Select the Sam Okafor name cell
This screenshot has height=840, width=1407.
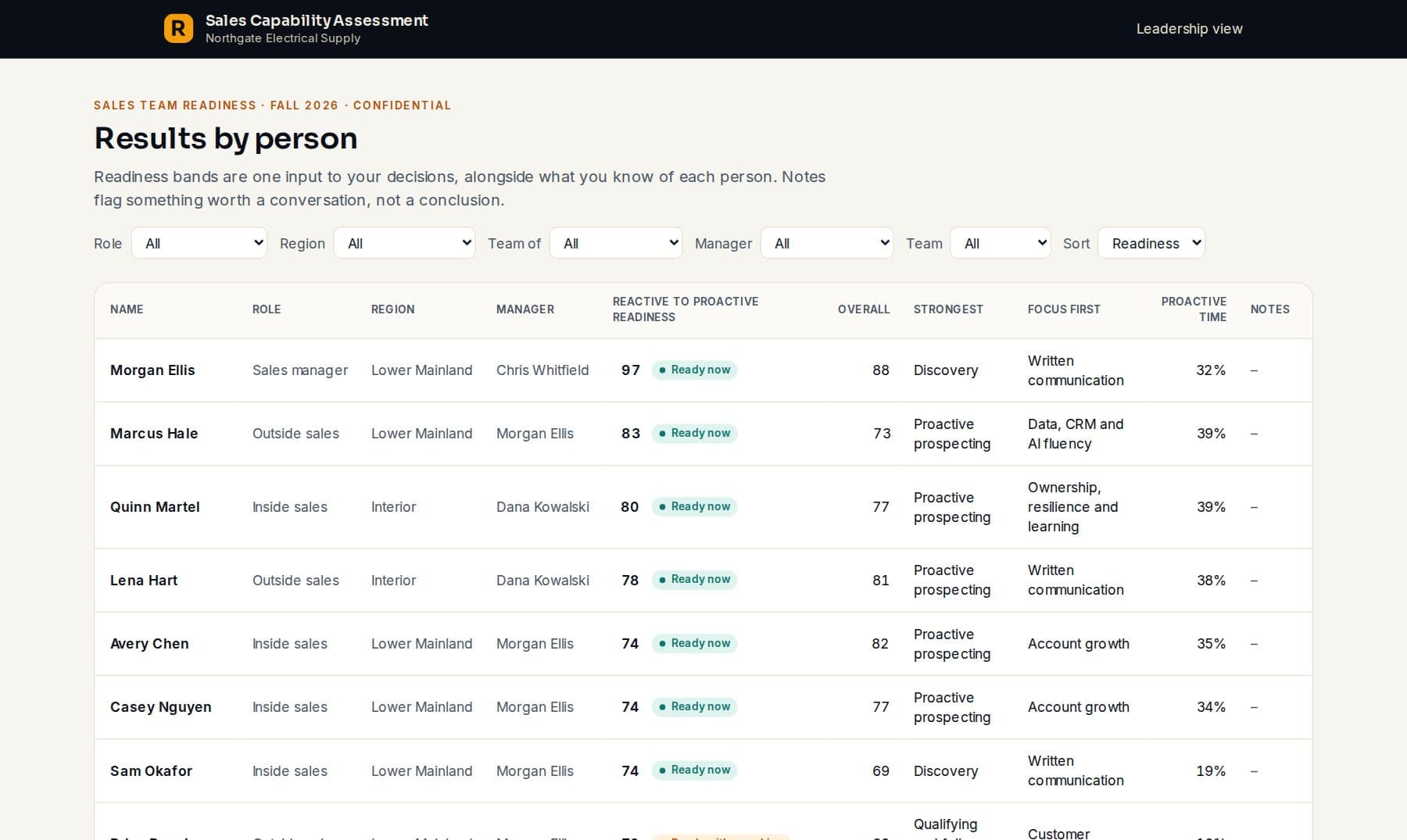151,771
